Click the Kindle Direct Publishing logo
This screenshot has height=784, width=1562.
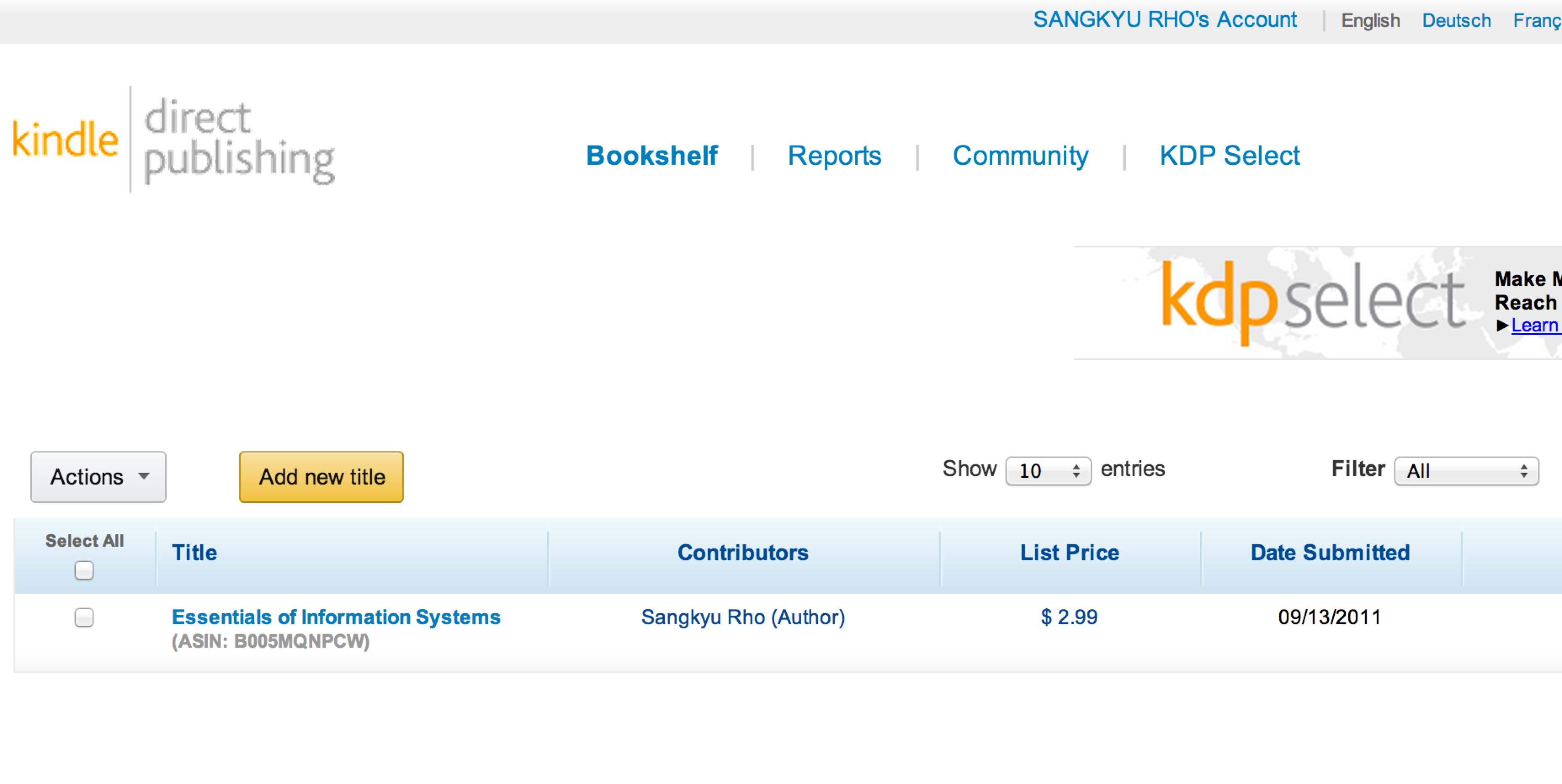[x=173, y=140]
